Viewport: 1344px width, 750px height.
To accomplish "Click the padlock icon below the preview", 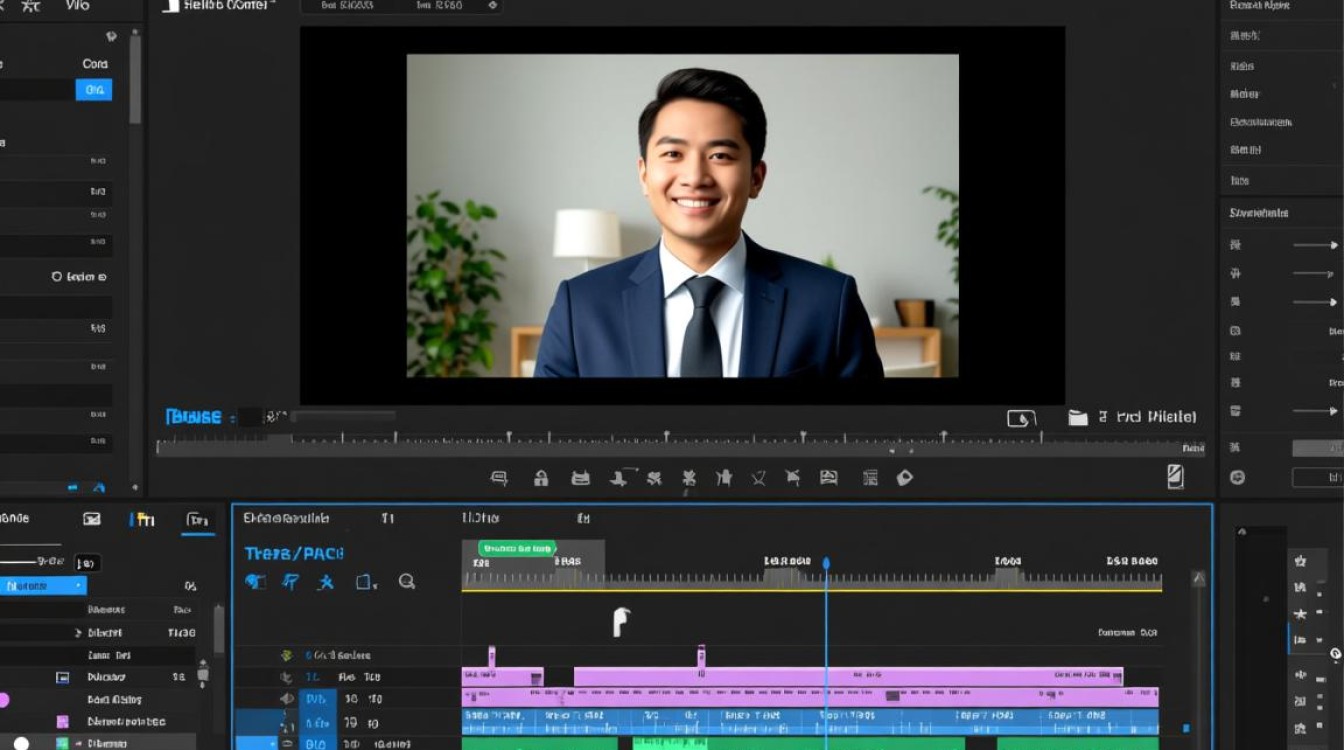I will [541, 478].
